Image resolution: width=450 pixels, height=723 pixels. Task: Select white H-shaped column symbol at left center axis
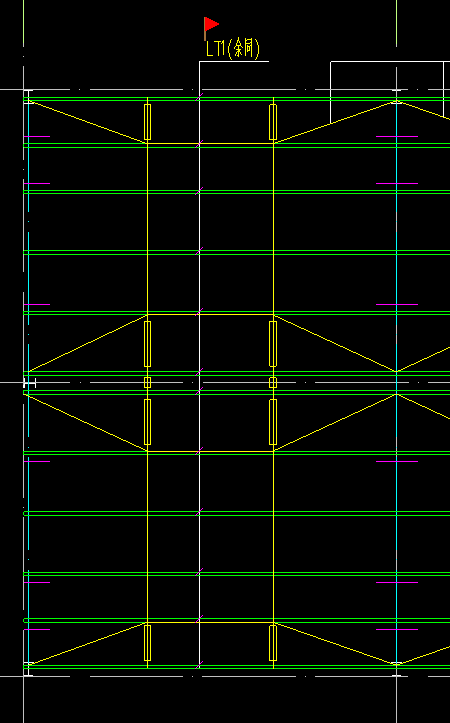coord(30,382)
